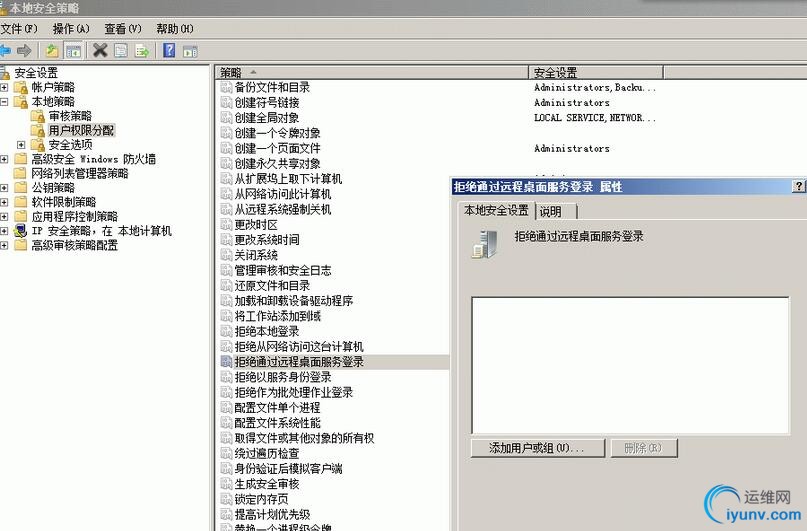Viewport: 807px width, 531px height.
Task: Open the 帮助(H) menu
Action: pyautogui.click(x=175, y=29)
